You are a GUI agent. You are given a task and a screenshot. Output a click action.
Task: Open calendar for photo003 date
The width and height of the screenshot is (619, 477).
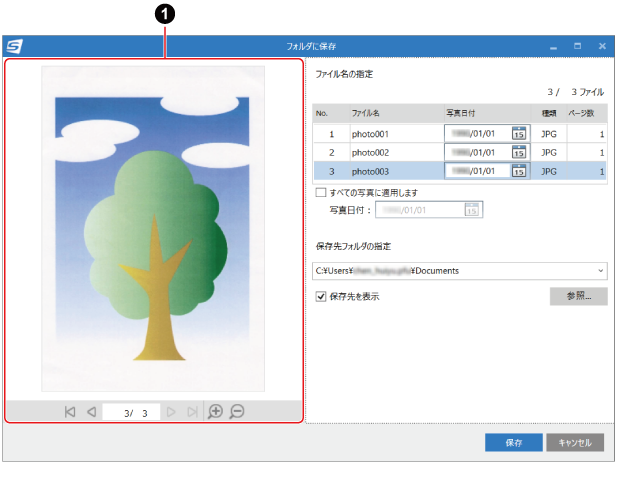(519, 171)
